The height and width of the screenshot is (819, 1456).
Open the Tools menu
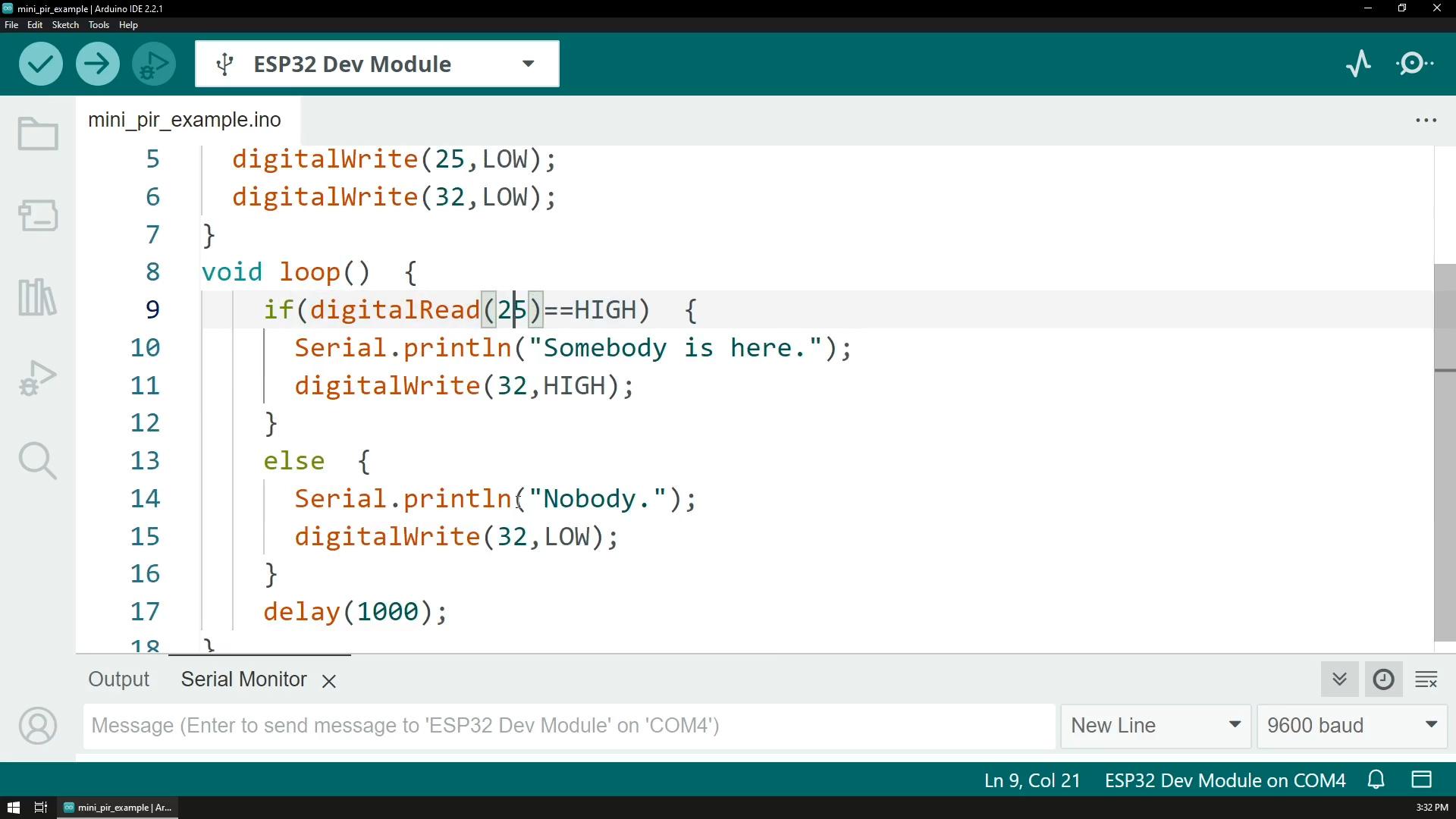point(99,25)
